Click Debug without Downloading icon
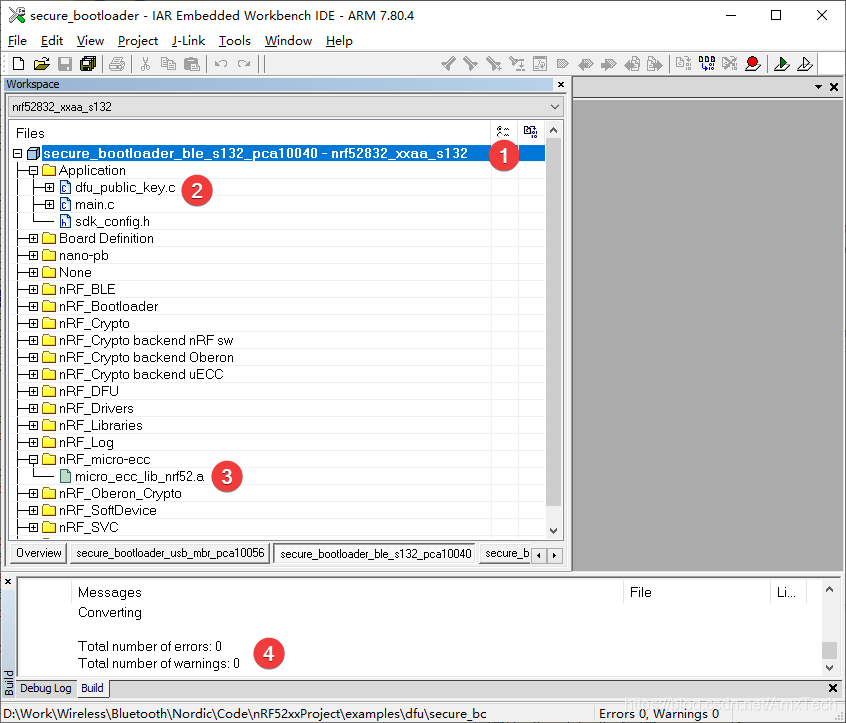Screen dimensions: 846x723 [x=804, y=64]
